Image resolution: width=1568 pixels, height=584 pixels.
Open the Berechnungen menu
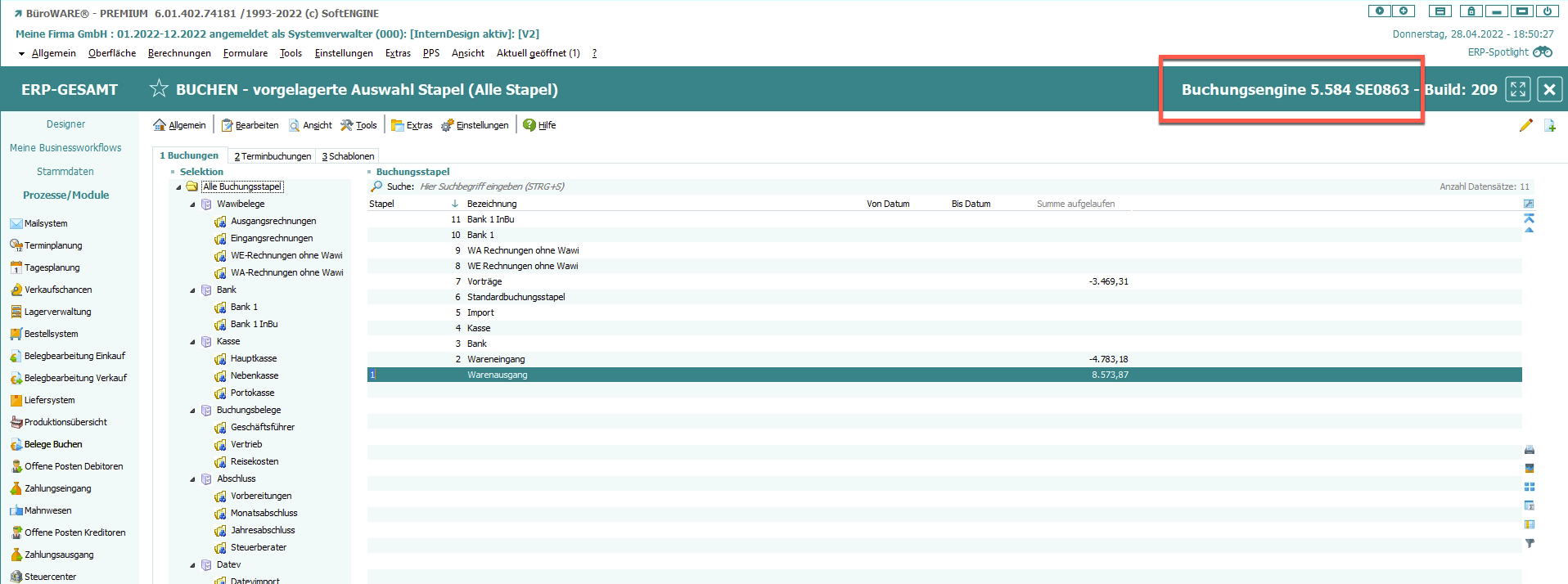pos(179,53)
